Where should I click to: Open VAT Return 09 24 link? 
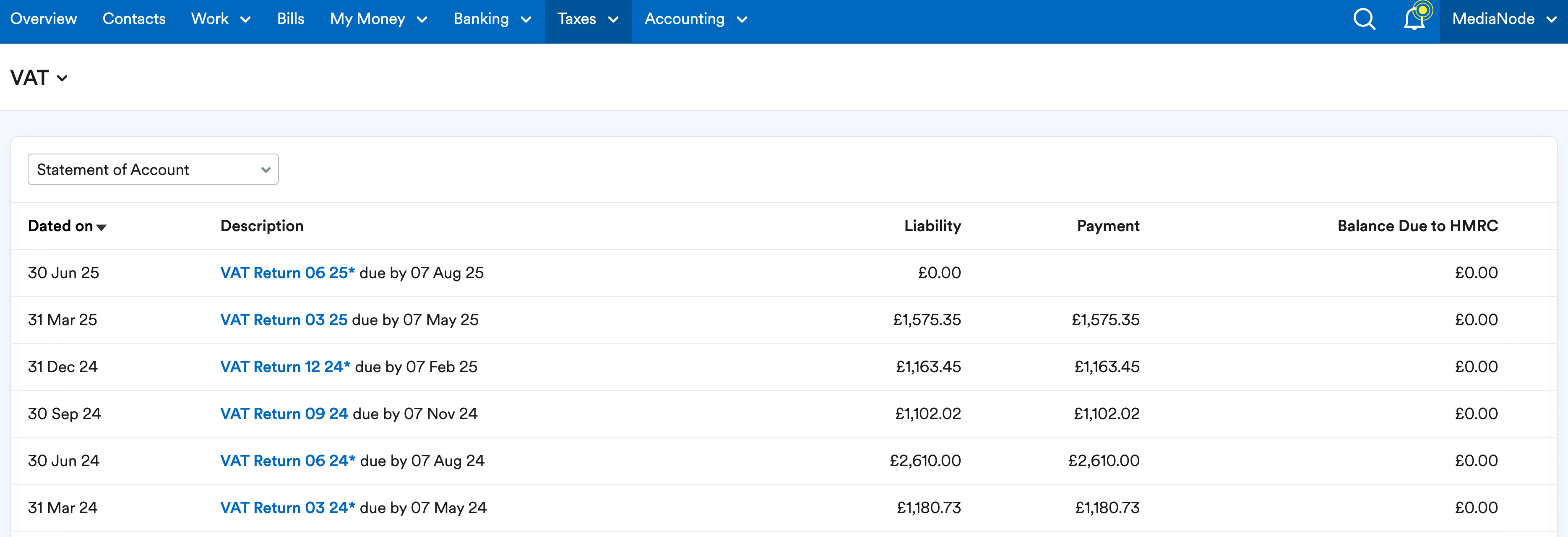click(284, 413)
